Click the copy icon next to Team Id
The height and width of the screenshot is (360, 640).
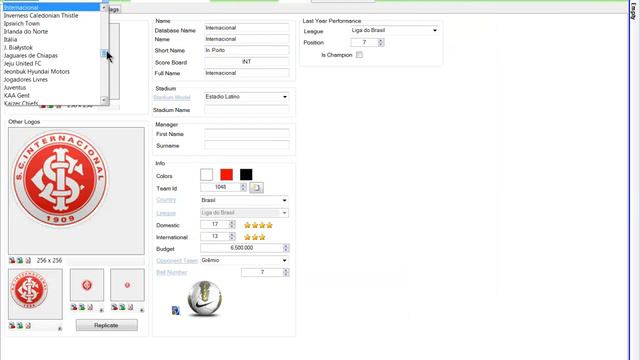[256, 187]
